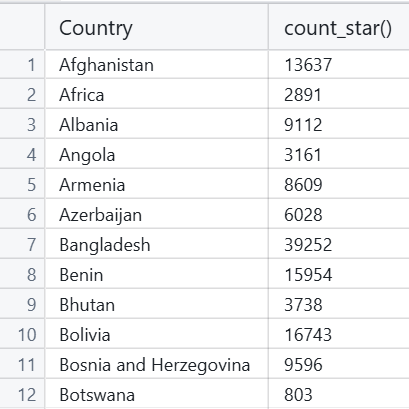Select the Bosnia and Herzegovina cell

(x=156, y=365)
